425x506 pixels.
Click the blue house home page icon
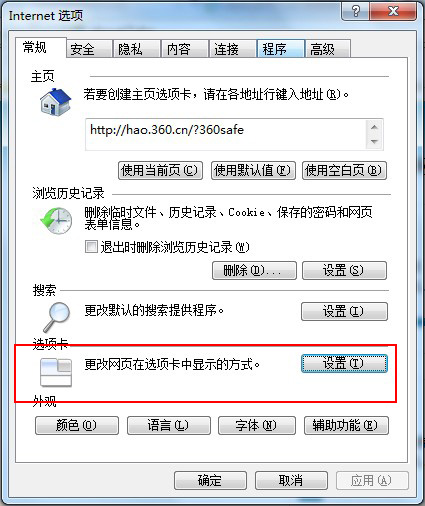click(55, 102)
